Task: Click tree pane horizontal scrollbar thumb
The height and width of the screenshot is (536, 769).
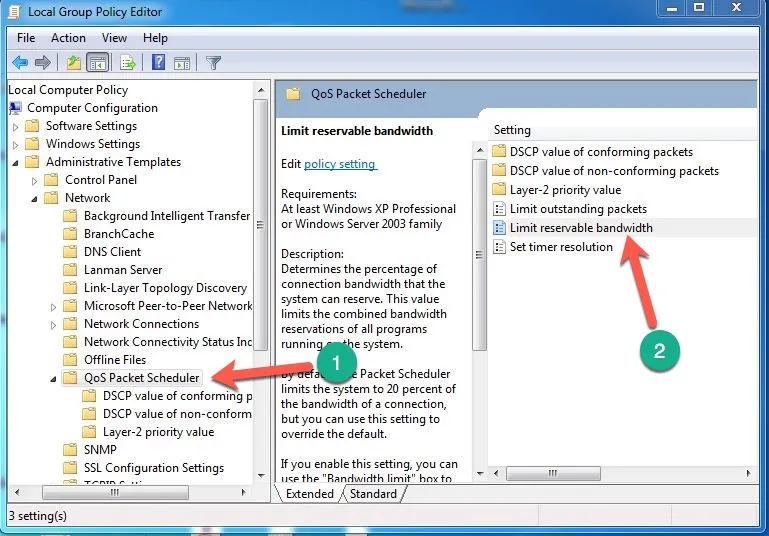Action: pos(115,492)
